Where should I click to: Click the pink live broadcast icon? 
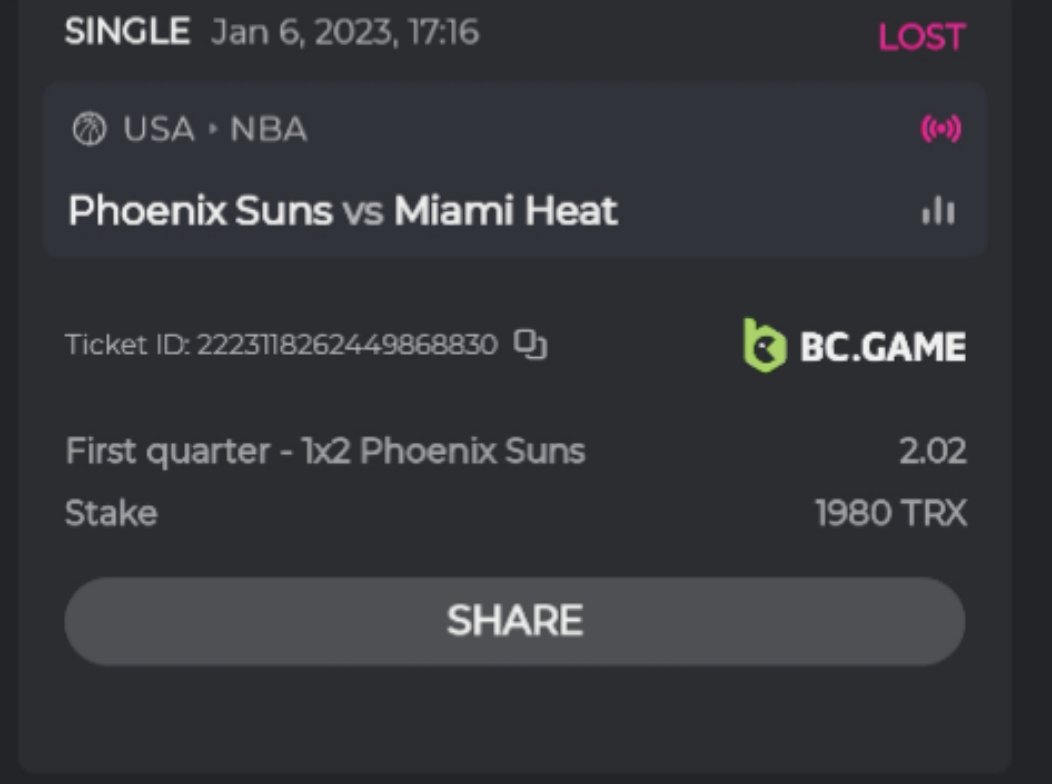pos(940,130)
